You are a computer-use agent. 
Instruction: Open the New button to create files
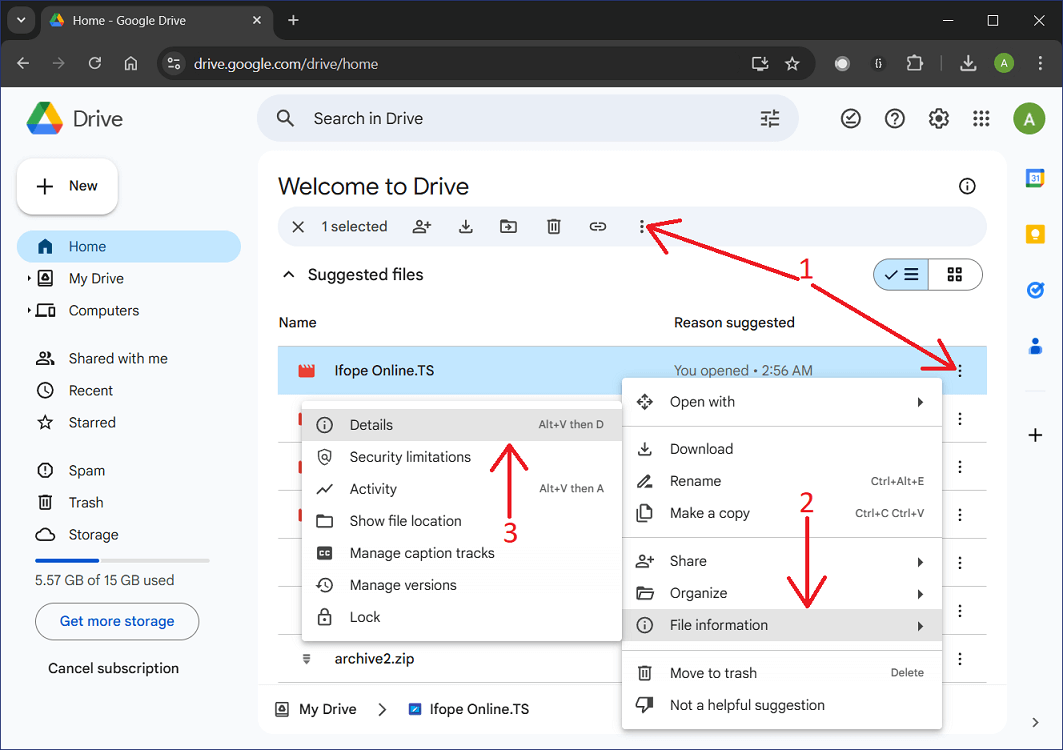click(x=67, y=186)
